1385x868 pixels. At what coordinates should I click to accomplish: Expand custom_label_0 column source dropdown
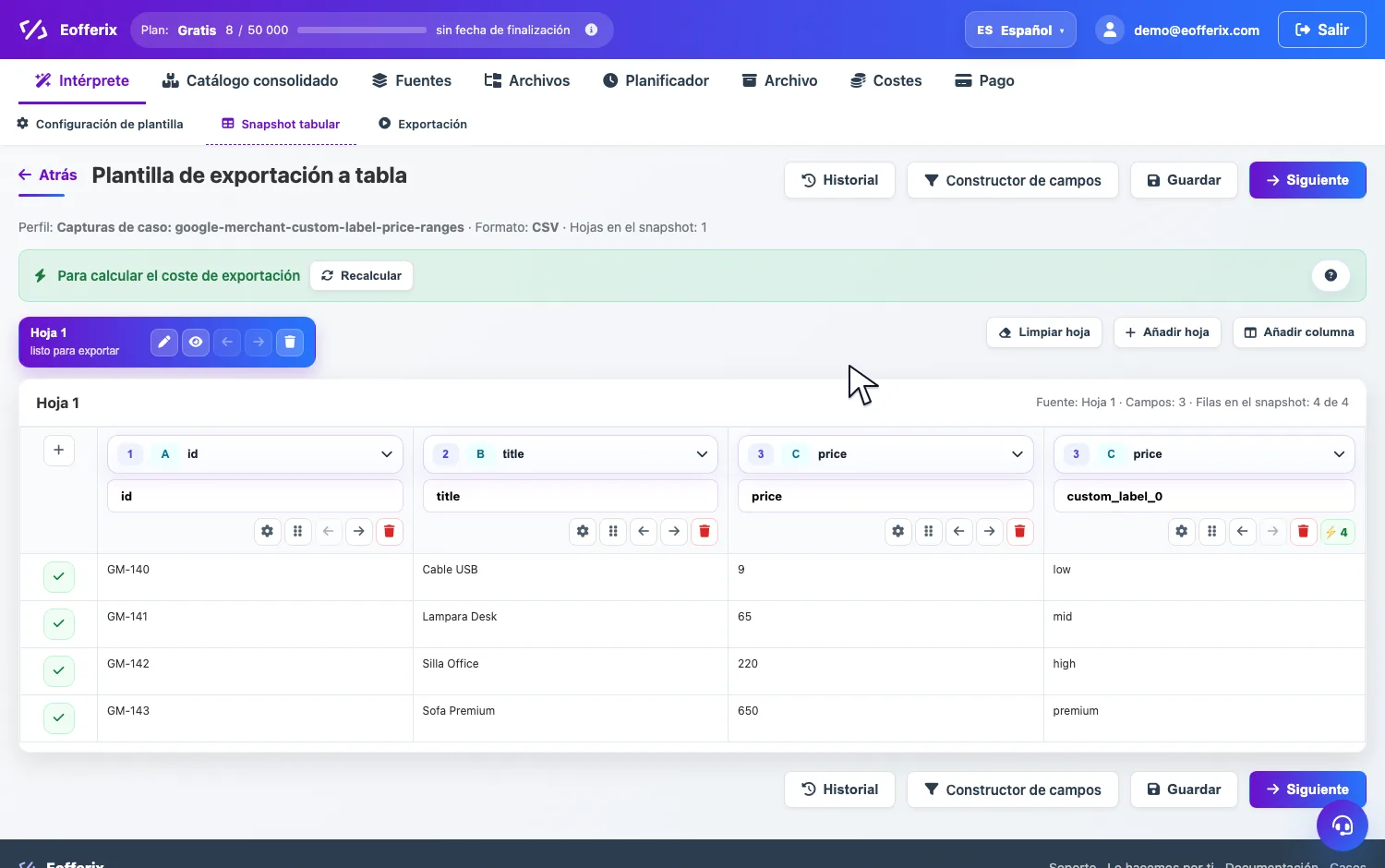coord(1204,453)
